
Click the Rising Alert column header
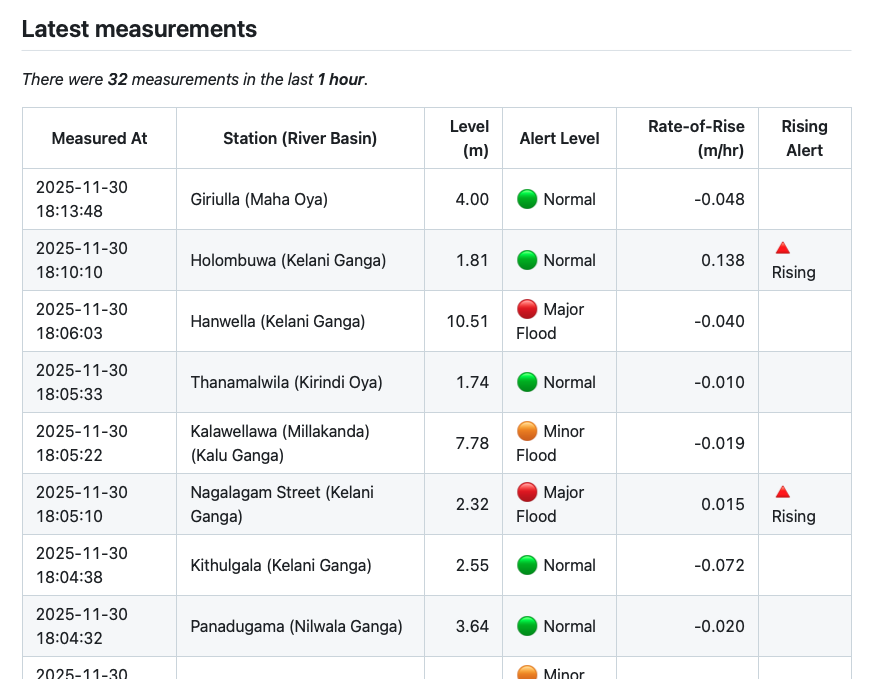tap(805, 138)
